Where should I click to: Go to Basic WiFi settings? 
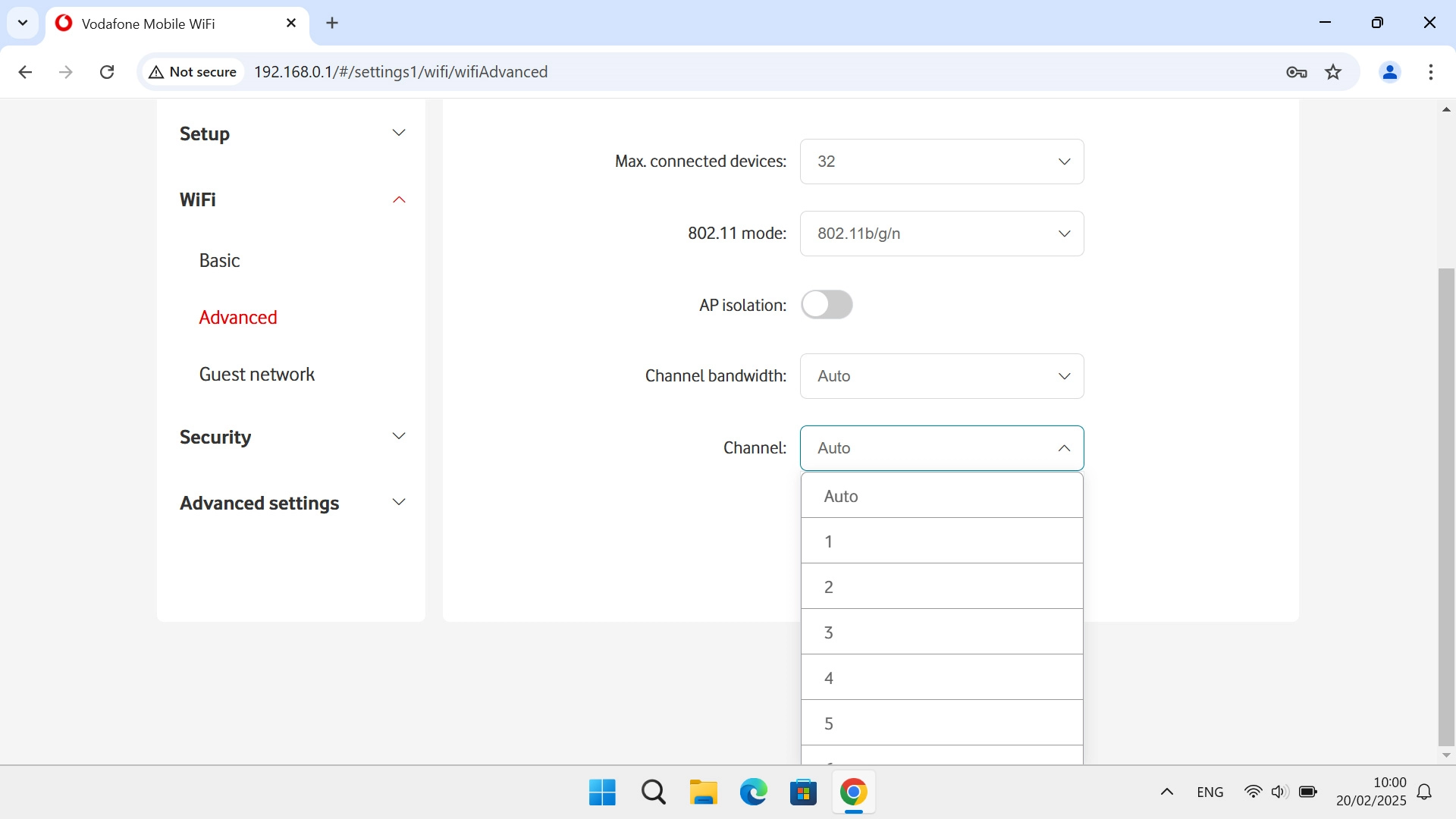(219, 261)
